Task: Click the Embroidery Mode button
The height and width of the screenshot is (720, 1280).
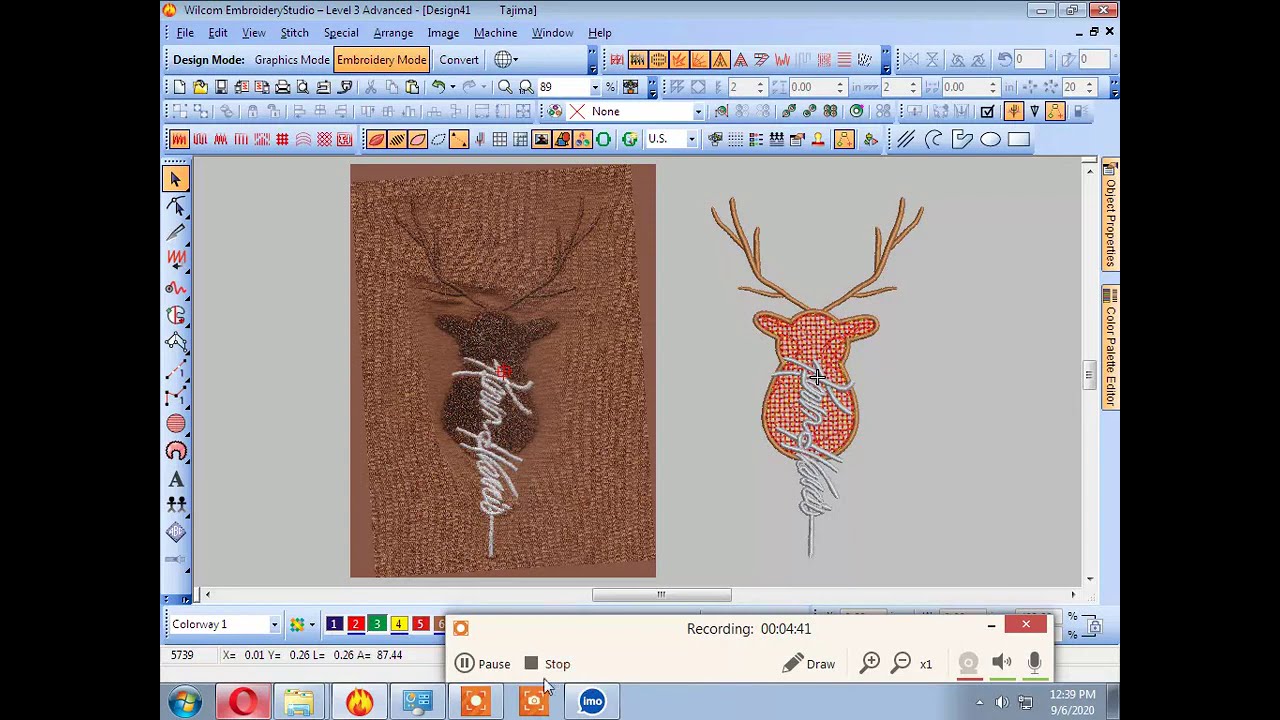Action: (x=381, y=60)
